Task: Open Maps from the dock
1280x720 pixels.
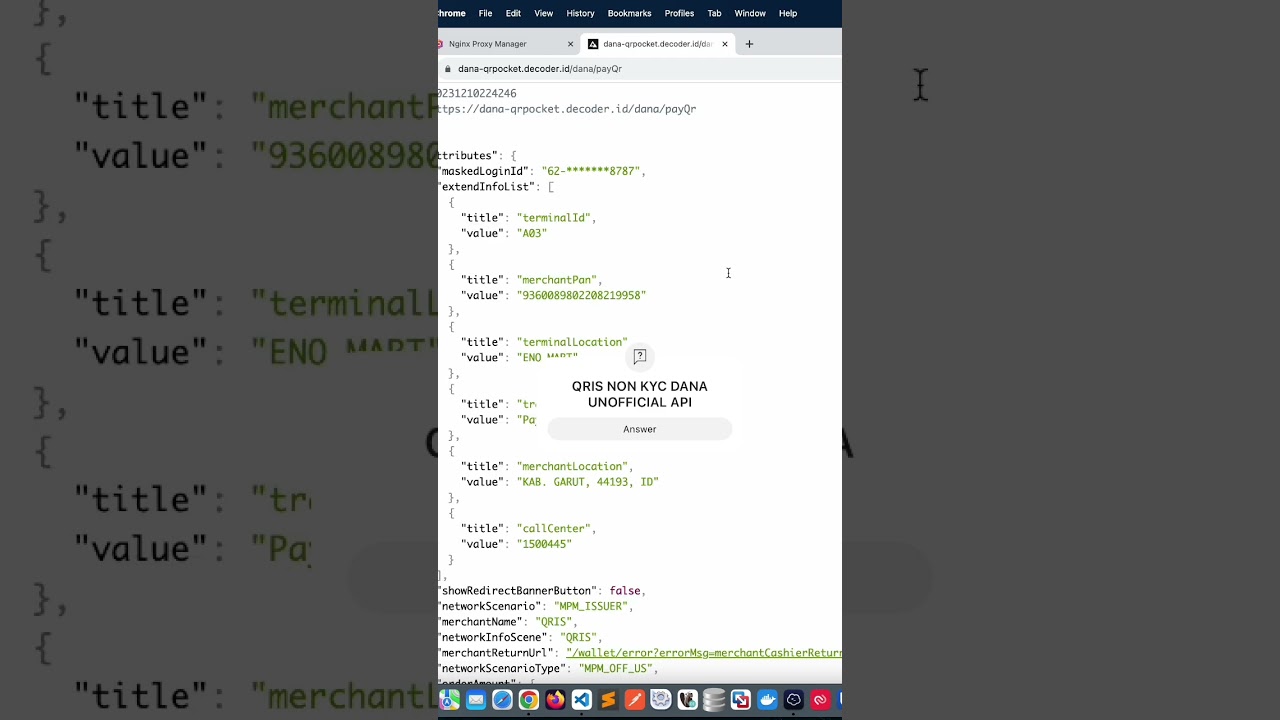Action: 449,700
